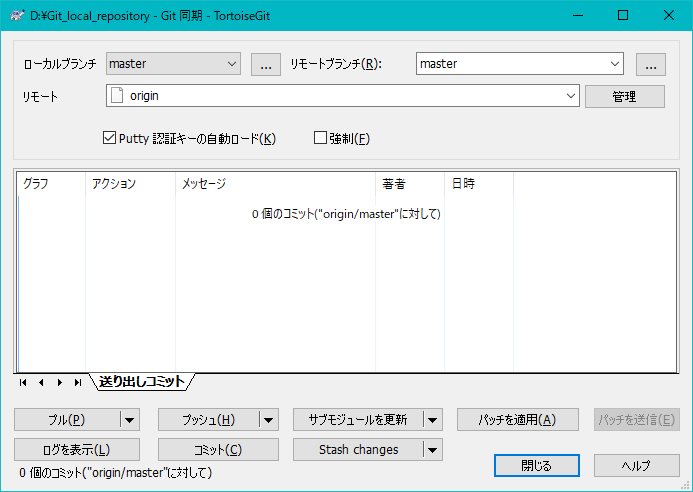Click the プル(P) button

tap(67, 420)
